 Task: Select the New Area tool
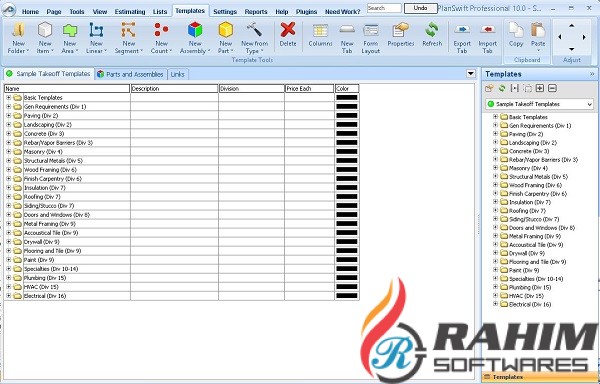(x=70, y=38)
